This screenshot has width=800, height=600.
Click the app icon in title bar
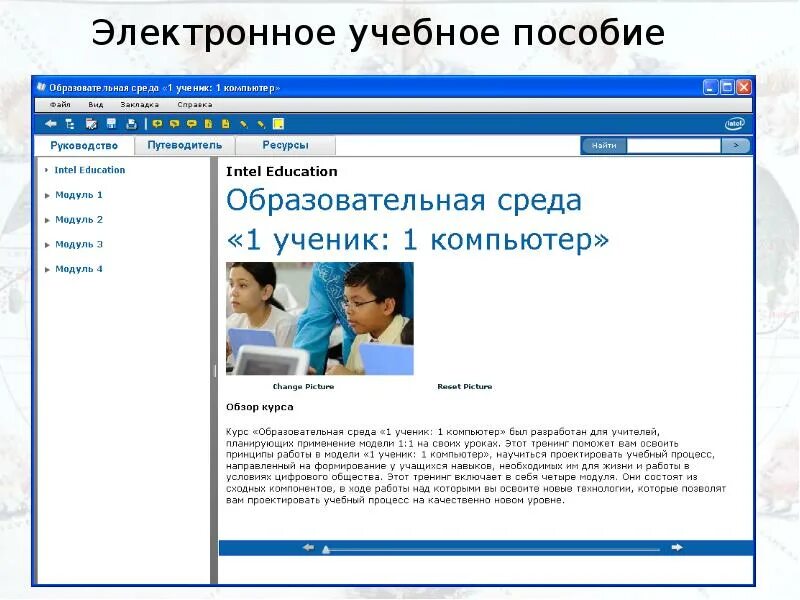(41, 87)
